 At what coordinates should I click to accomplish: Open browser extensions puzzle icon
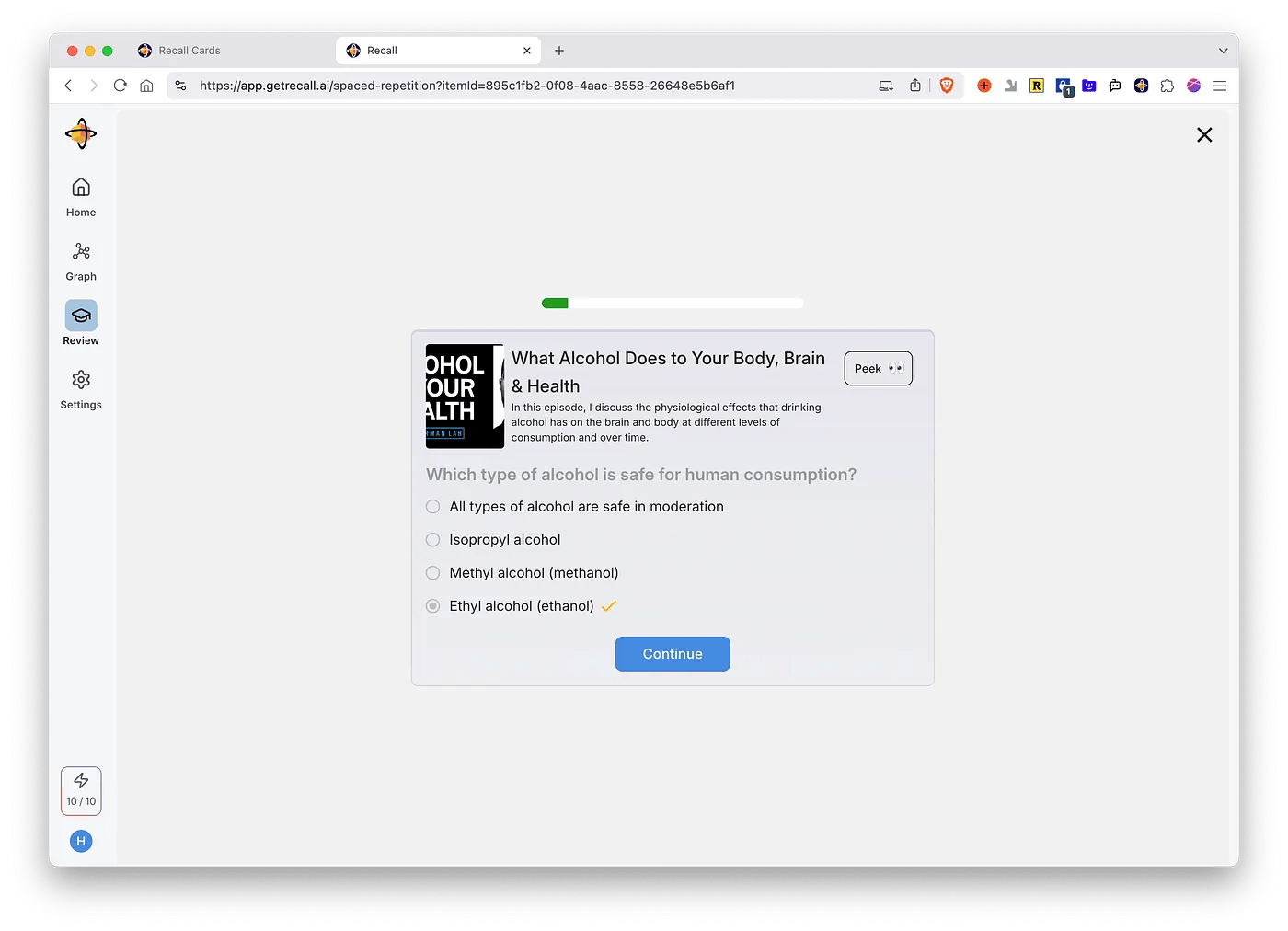(x=1167, y=86)
